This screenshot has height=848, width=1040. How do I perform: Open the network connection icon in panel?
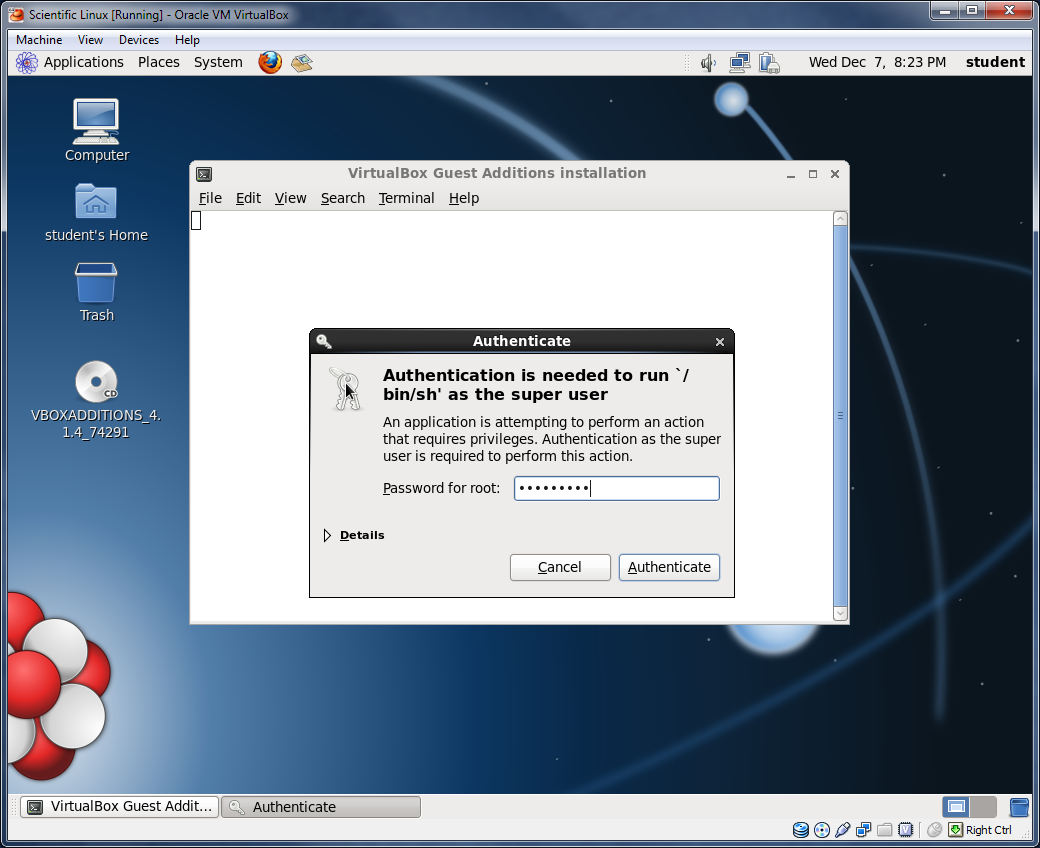pyautogui.click(x=740, y=63)
